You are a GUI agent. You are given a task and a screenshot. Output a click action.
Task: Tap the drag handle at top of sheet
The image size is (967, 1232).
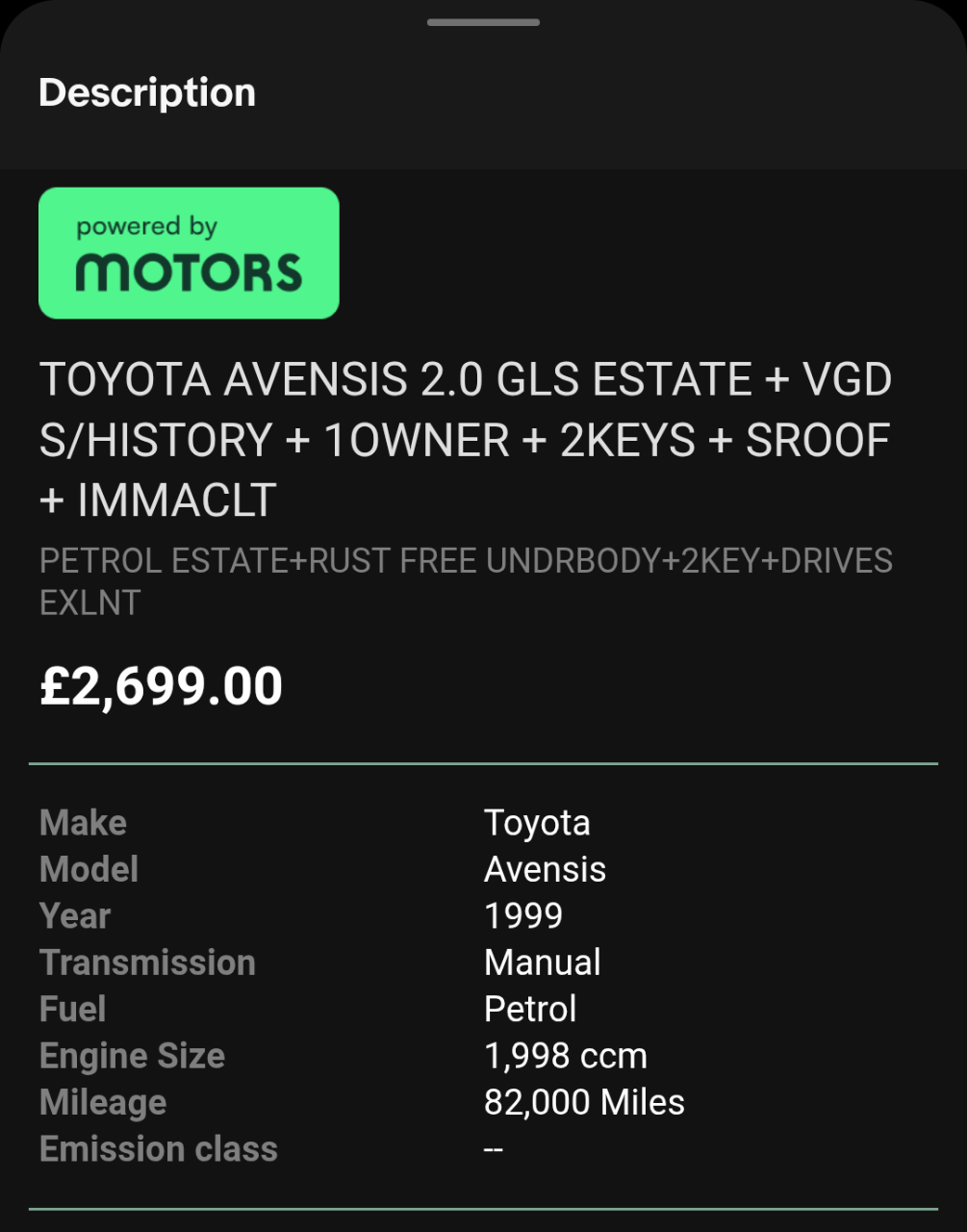click(483, 22)
